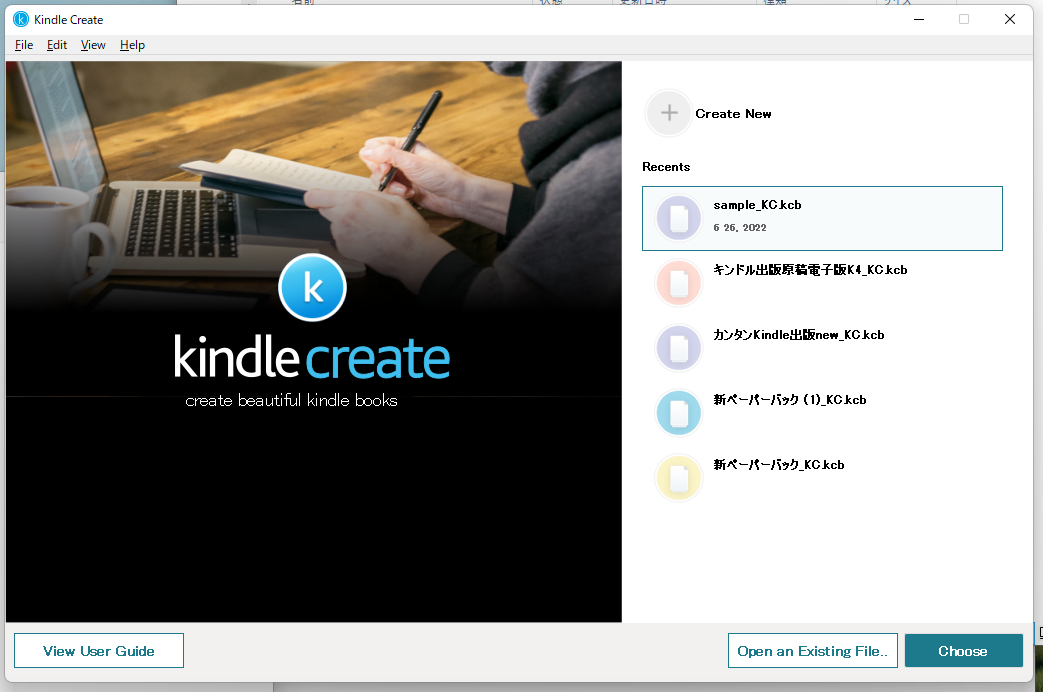This screenshot has width=1043, height=692.
Task: Click the blue icon for 新ペーパーバック (1)_KC.kcb
Action: click(678, 413)
